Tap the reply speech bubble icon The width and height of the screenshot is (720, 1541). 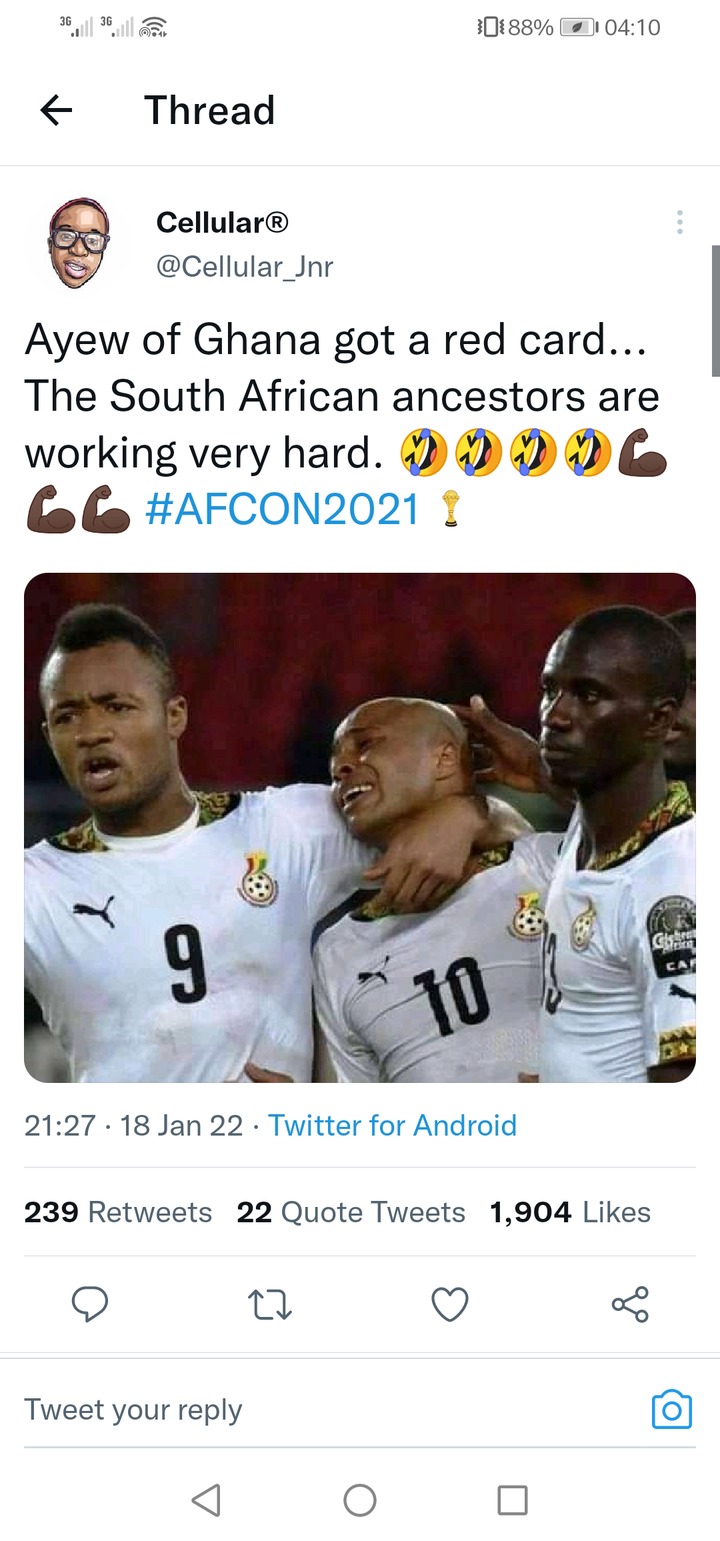point(90,1304)
